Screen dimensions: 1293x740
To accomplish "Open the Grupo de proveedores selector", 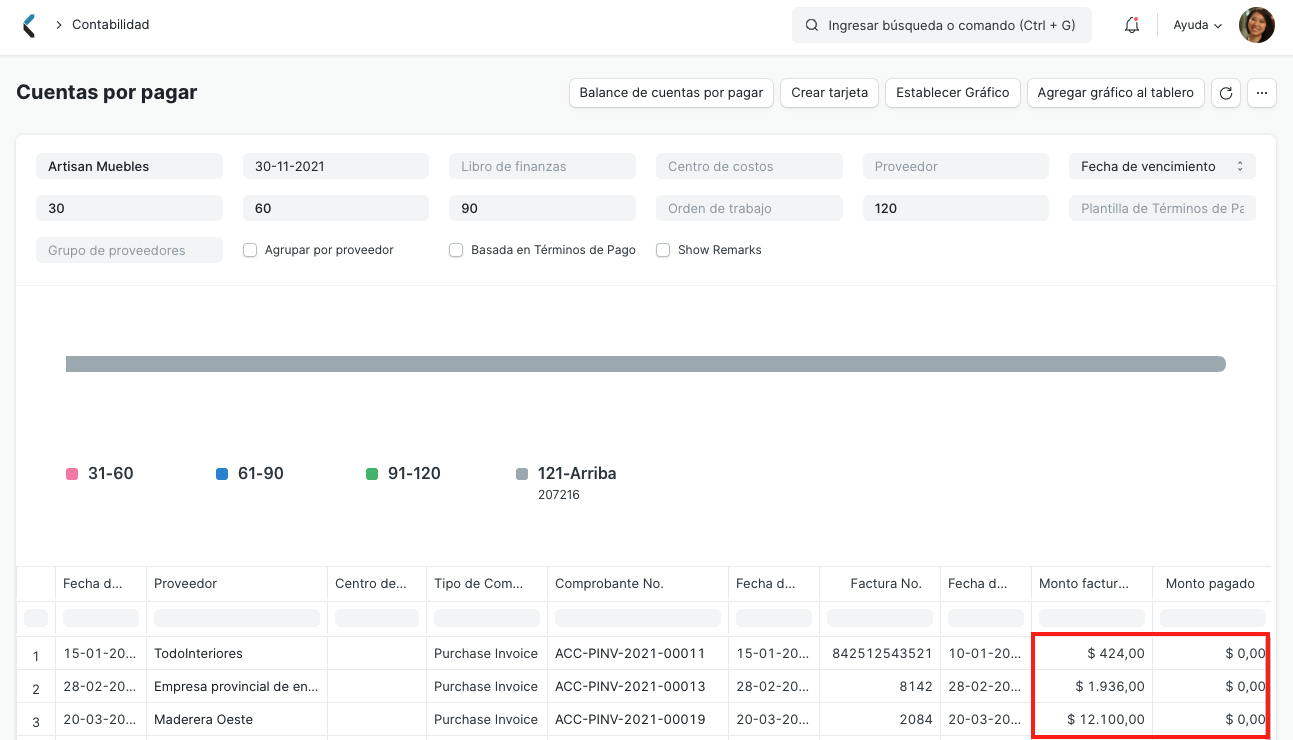I will coord(129,249).
